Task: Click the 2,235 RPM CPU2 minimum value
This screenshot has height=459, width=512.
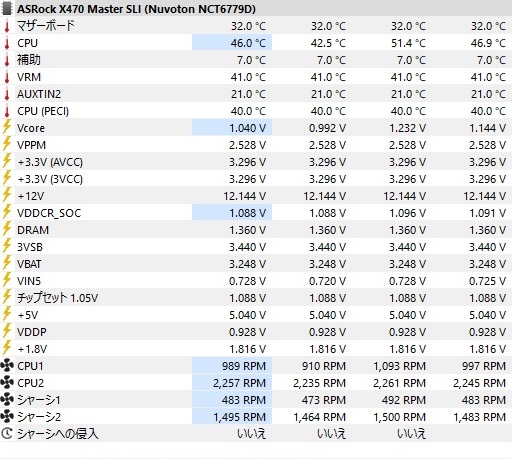Action: pos(319,383)
